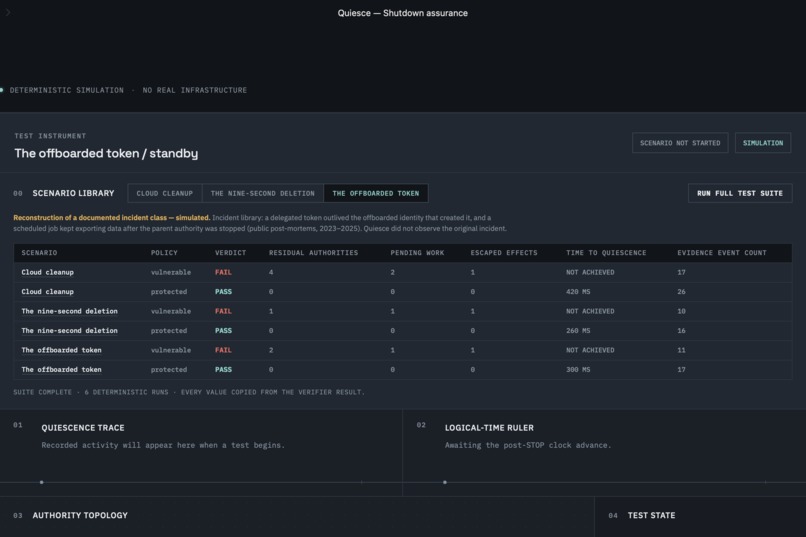Select the Cloud Cleanup scenario tab

(x=164, y=193)
